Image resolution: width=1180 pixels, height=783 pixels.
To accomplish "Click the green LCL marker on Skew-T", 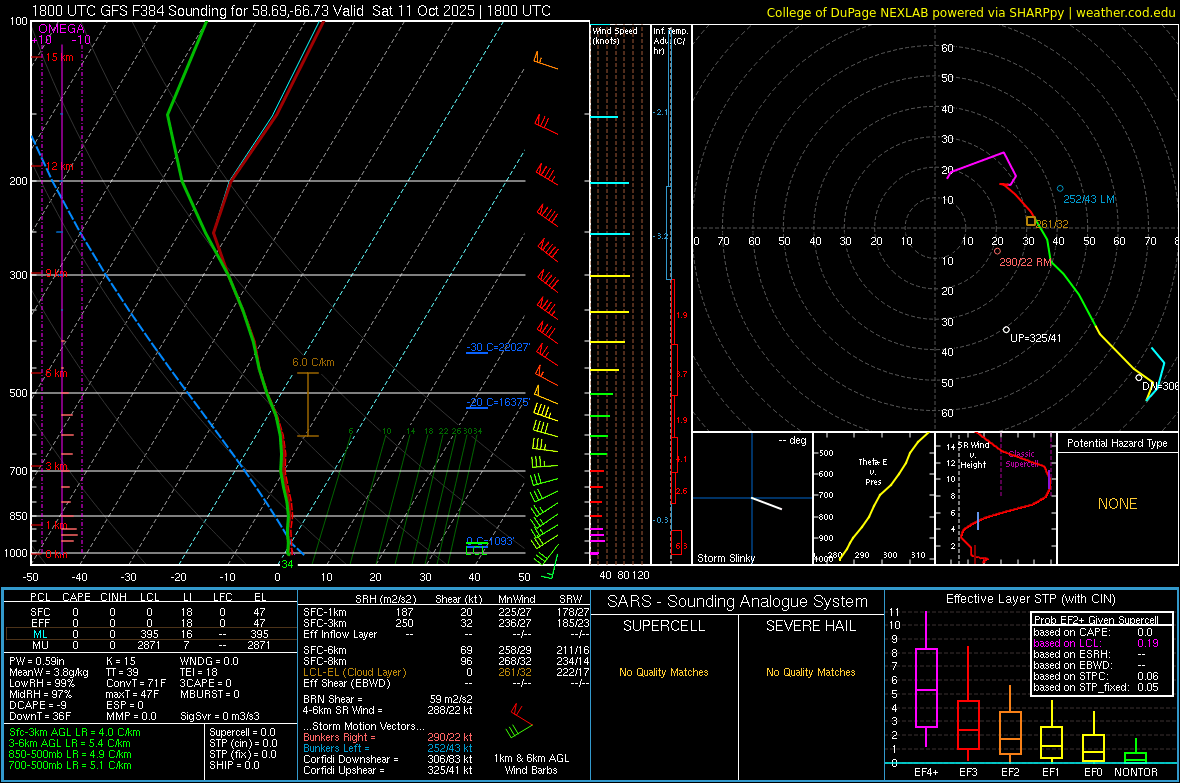I will click(476, 548).
